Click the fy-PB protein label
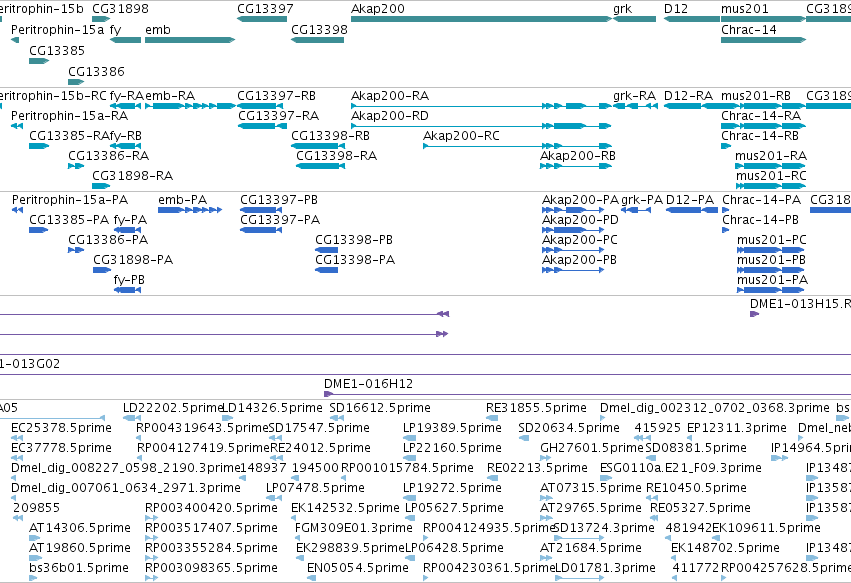Viewport: 851px width, 583px height. coord(129,281)
